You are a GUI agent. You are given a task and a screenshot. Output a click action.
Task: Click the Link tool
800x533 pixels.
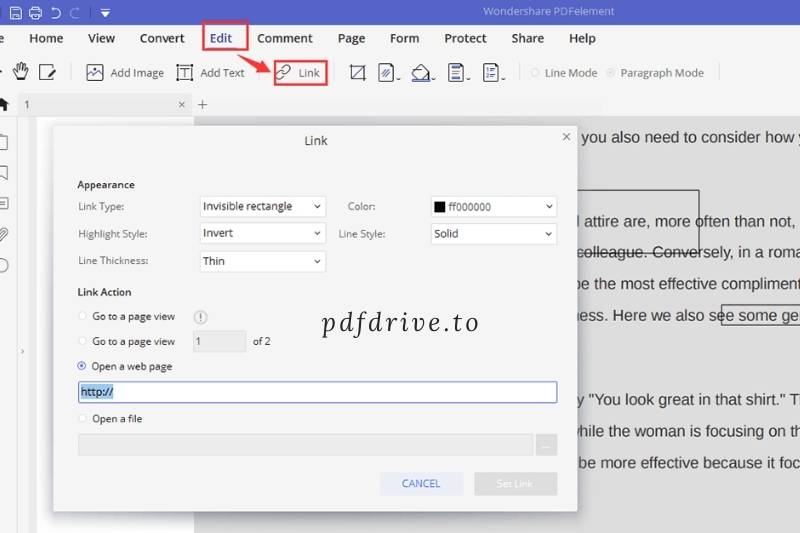[300, 72]
